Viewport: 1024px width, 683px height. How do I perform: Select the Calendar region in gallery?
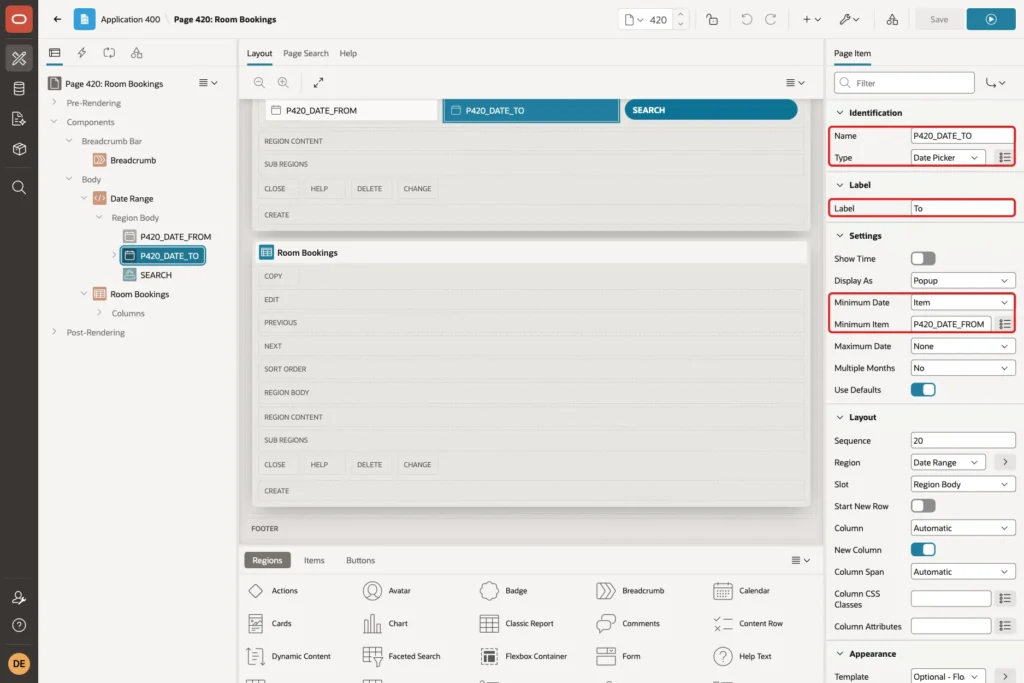[741, 591]
